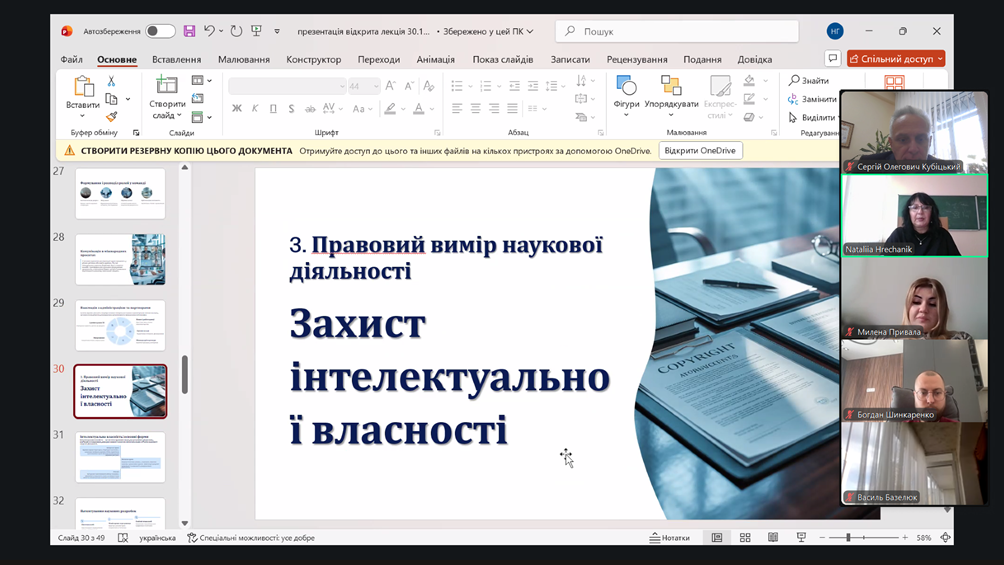Expand the Create slide (Створити слайд) dropdown
The height and width of the screenshot is (565, 1004).
(x=167, y=115)
